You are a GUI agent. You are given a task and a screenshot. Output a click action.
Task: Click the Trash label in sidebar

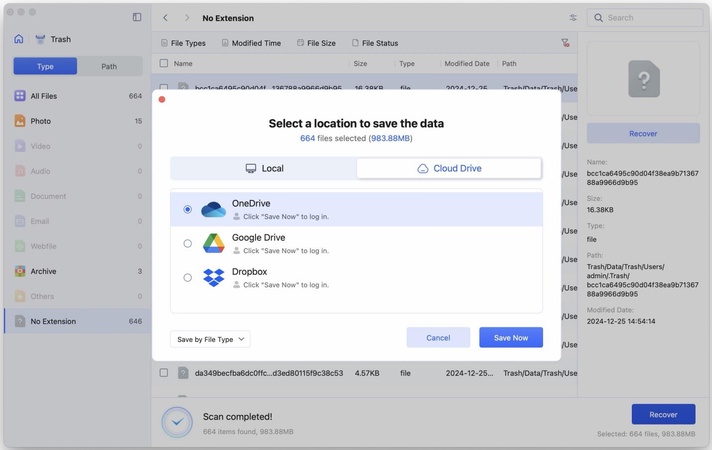point(61,40)
